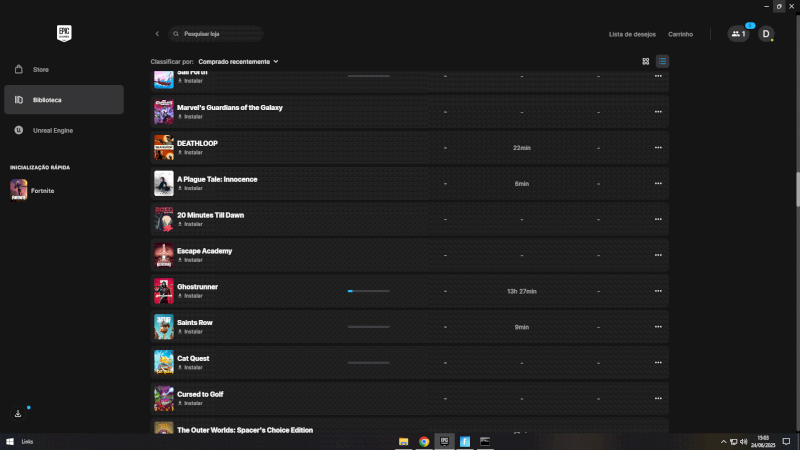Install Escape Academy
The image size is (800, 450).
tap(190, 260)
